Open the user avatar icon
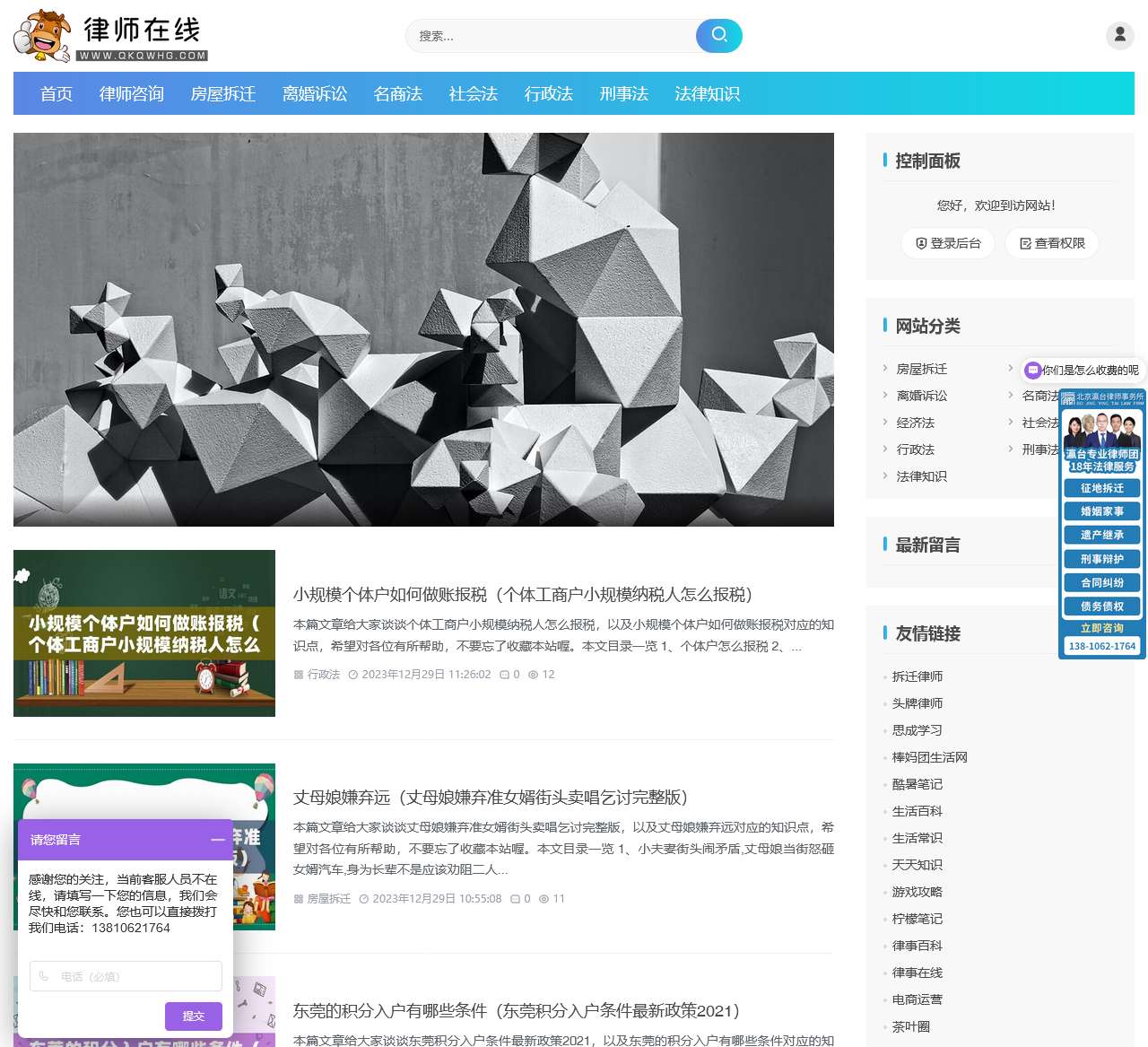 tap(1119, 35)
